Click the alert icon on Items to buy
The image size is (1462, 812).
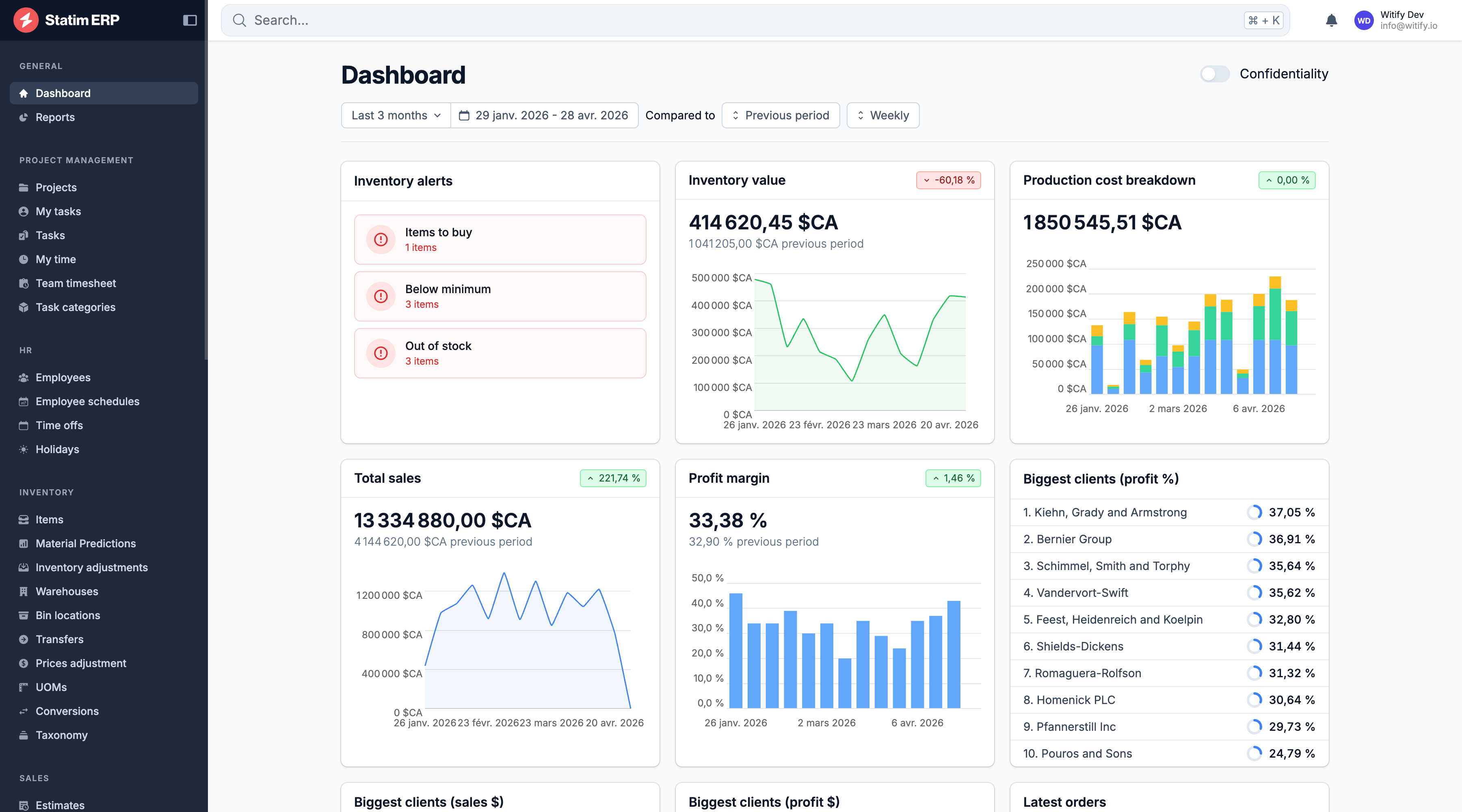point(381,240)
